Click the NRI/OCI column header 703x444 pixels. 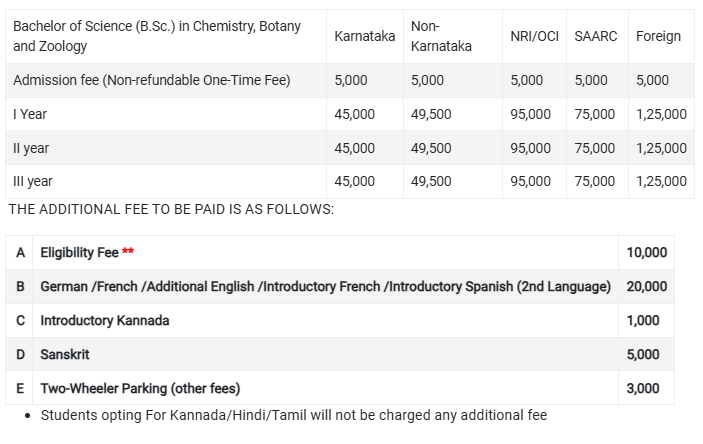click(534, 36)
